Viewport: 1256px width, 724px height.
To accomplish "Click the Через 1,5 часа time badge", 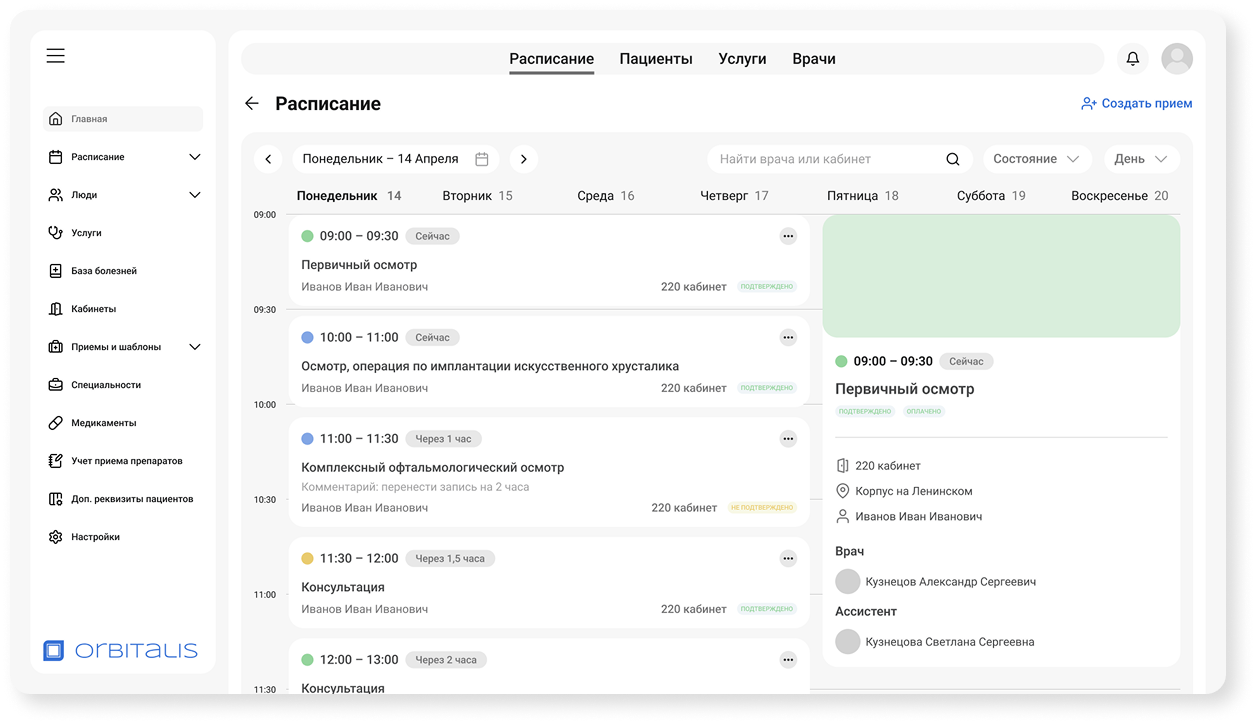I will [x=450, y=559].
